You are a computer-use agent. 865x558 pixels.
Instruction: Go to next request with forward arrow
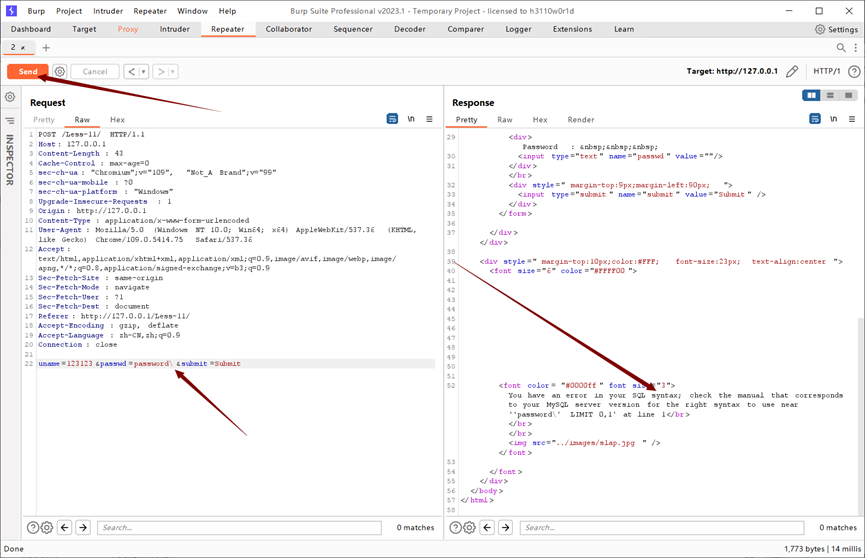[161, 72]
